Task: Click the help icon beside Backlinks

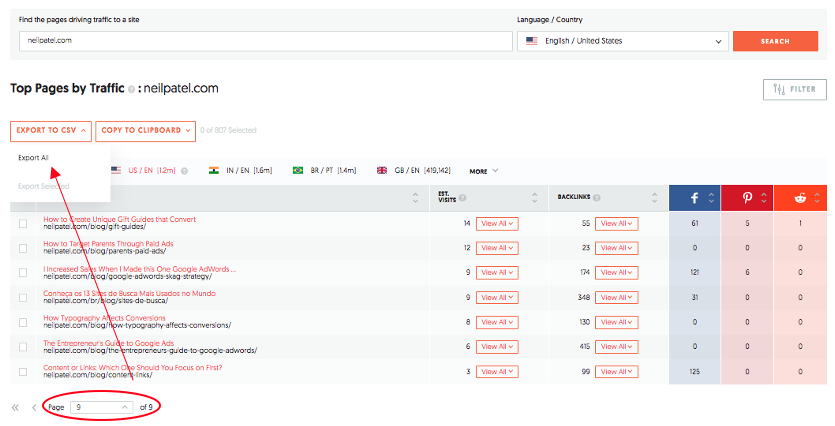Action: tap(598, 198)
